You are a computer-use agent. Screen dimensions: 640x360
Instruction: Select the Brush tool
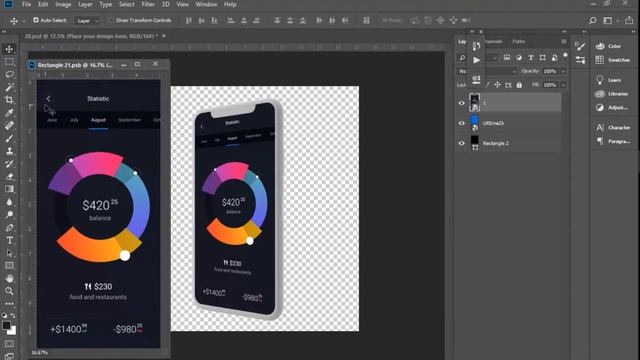tap(9, 138)
